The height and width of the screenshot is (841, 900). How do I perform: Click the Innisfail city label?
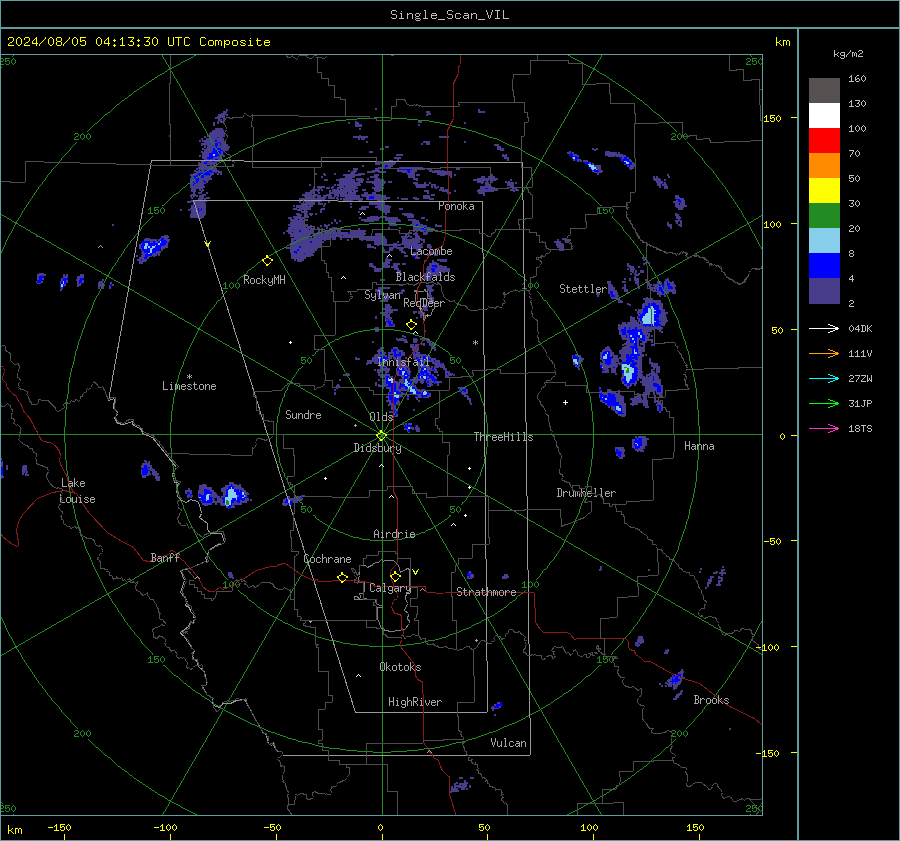tap(404, 362)
